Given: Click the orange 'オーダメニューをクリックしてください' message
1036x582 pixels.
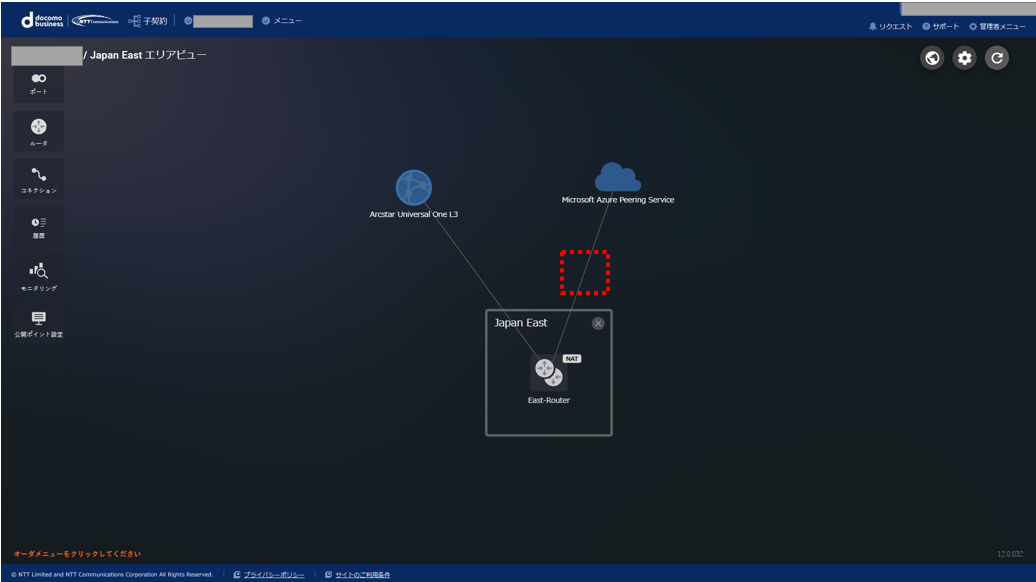Looking at the screenshot, I should (x=77, y=554).
